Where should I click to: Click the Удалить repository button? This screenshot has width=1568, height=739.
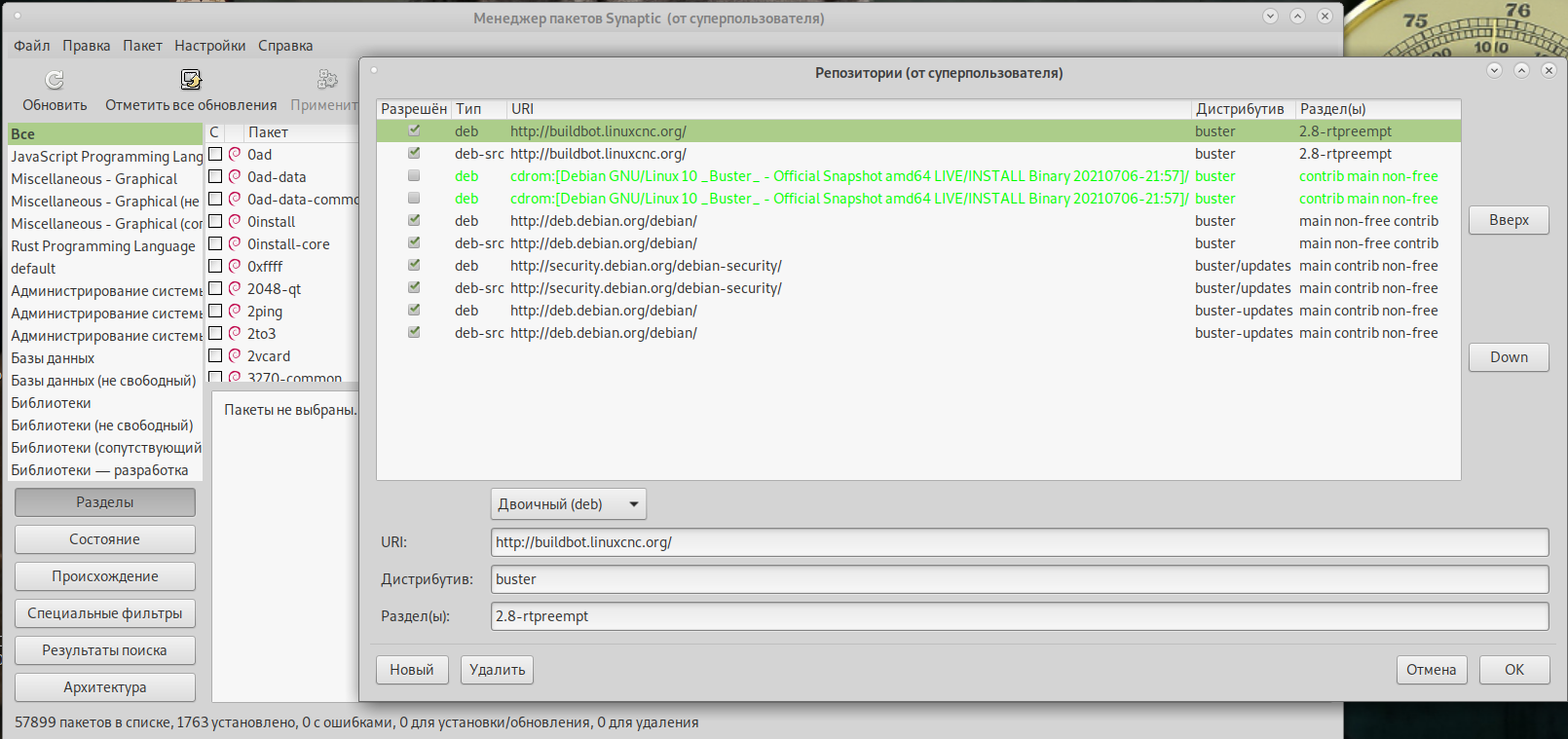(497, 670)
